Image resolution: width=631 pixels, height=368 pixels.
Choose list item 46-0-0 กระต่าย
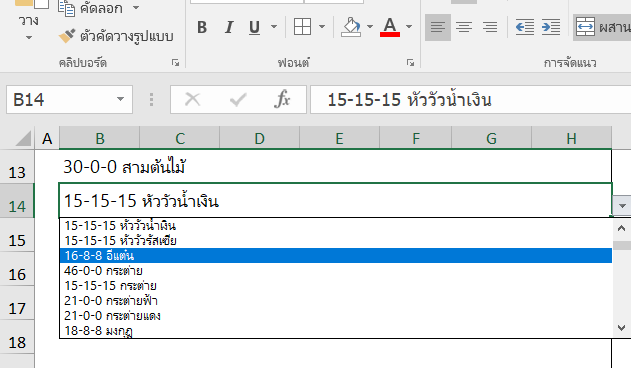click(336, 271)
